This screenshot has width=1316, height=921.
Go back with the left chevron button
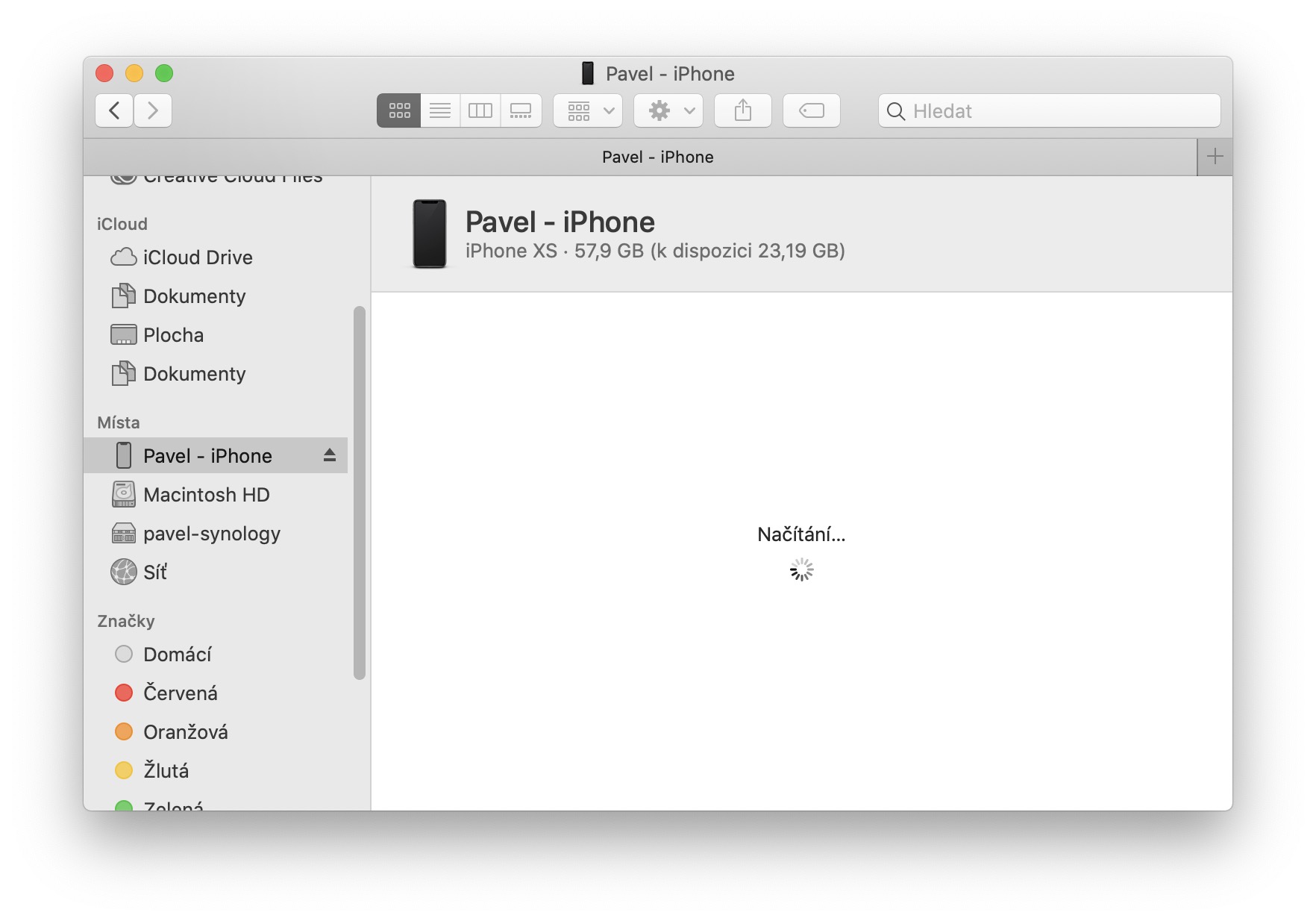(x=114, y=110)
